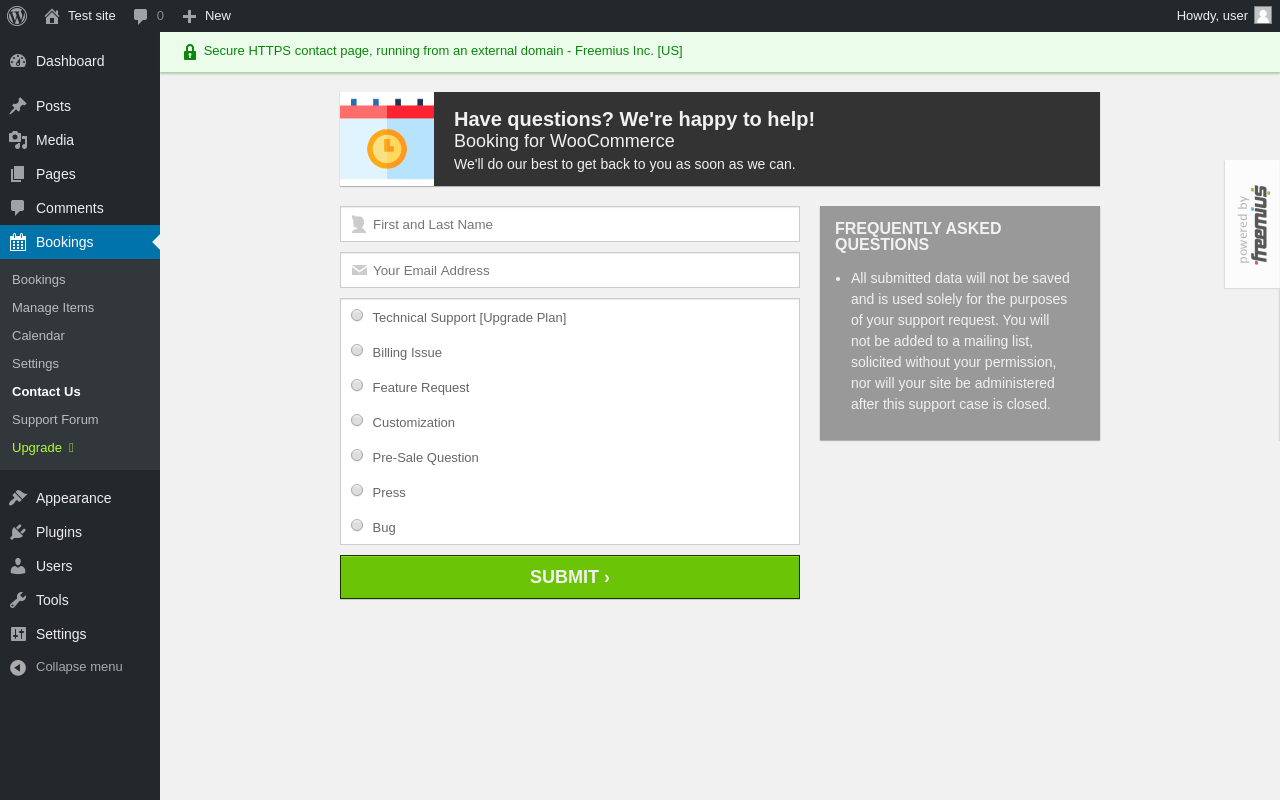
Task: Open the New content menu
Action: (x=206, y=16)
